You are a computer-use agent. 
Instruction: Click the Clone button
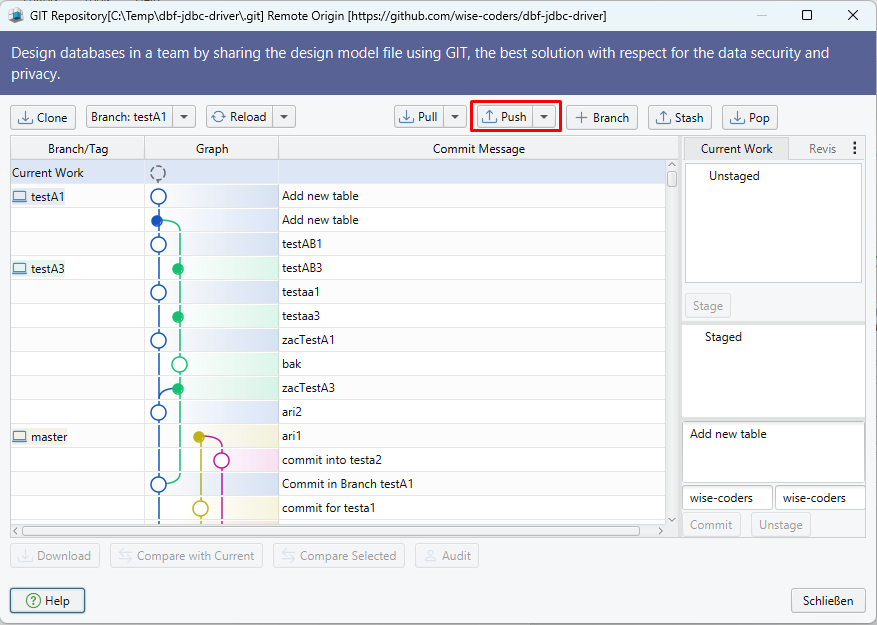coord(43,118)
